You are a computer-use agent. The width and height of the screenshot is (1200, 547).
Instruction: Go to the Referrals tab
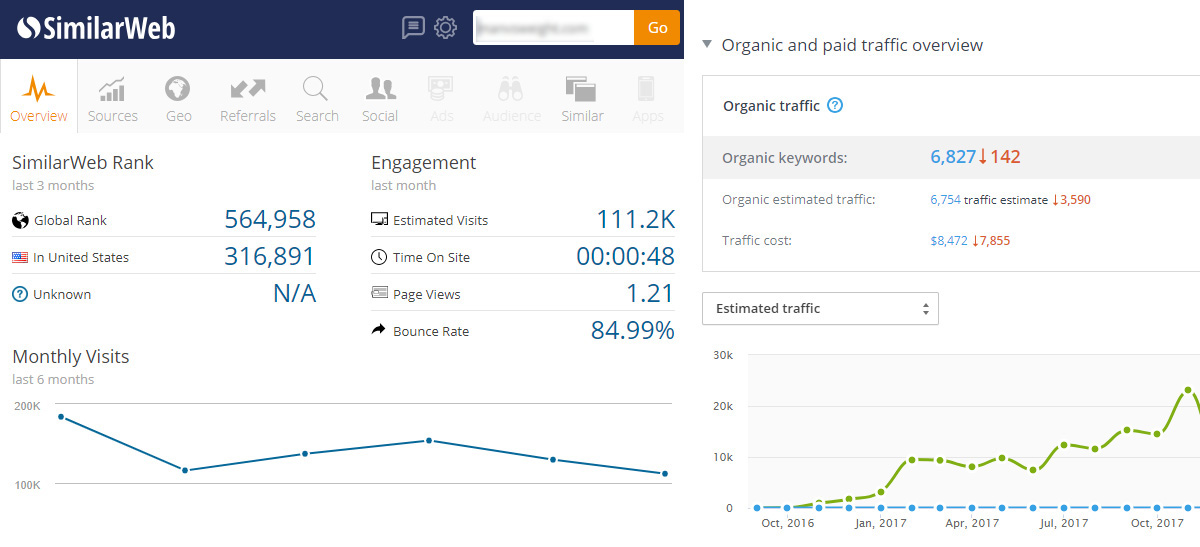click(248, 99)
